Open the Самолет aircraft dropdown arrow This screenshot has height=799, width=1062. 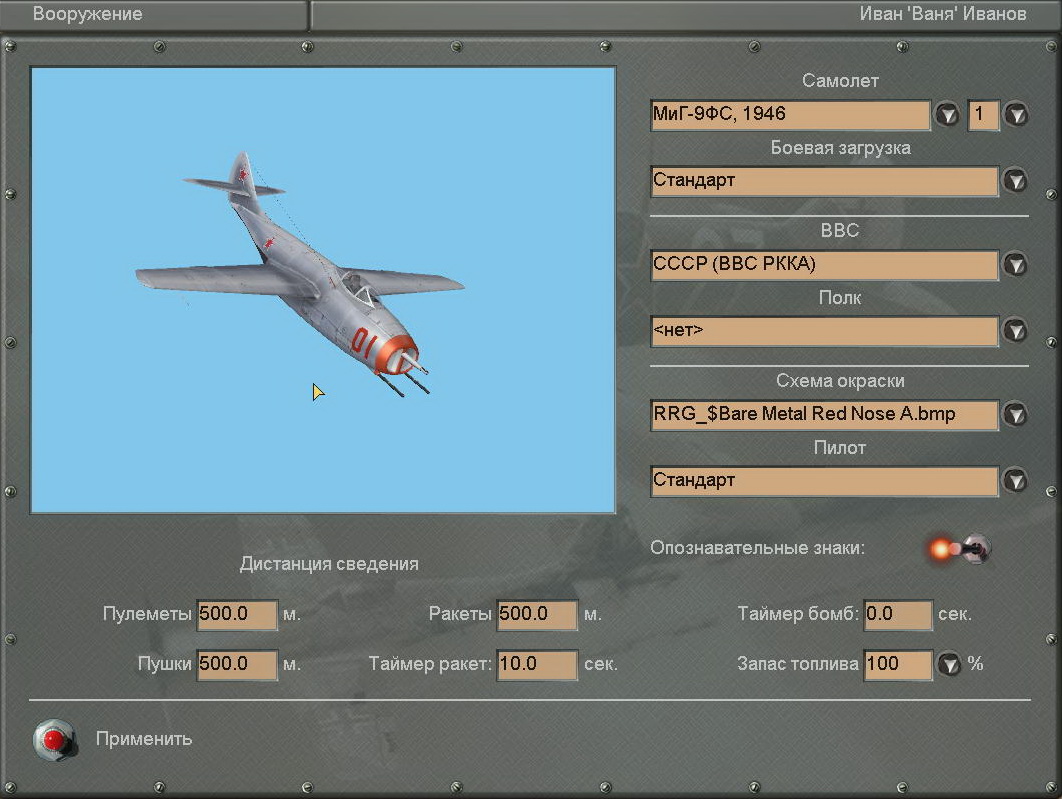(948, 114)
